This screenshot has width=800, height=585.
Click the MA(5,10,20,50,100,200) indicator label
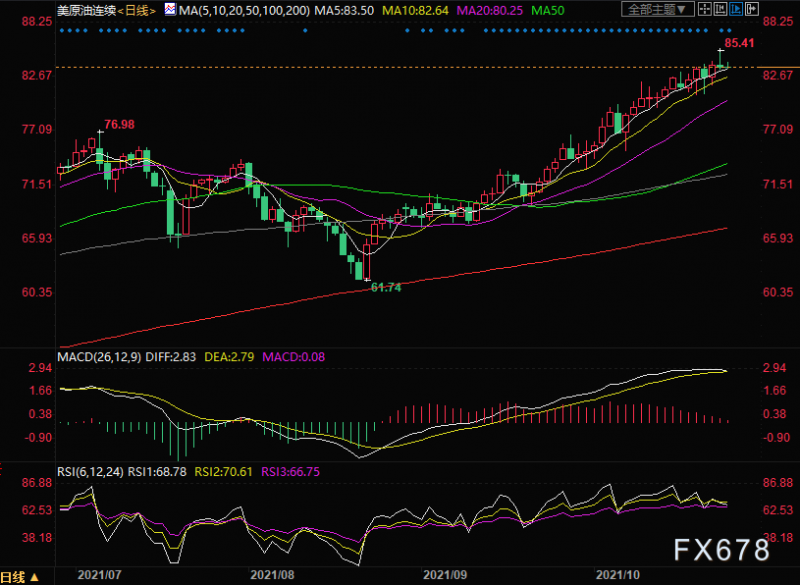pyautogui.click(x=244, y=10)
